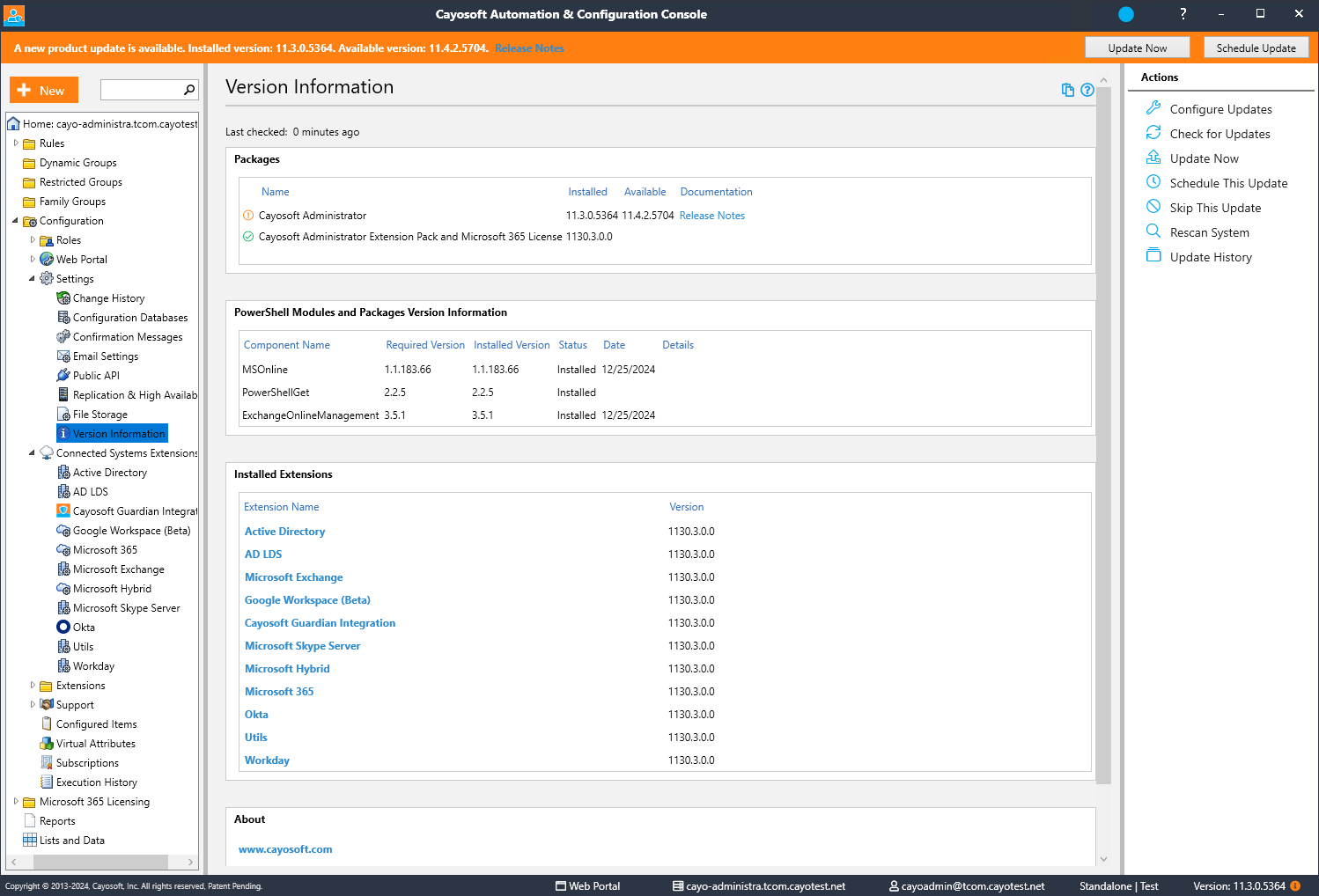Click the MSOnline component row
Image resolution: width=1319 pixels, height=896 pixels.
[x=665, y=370]
